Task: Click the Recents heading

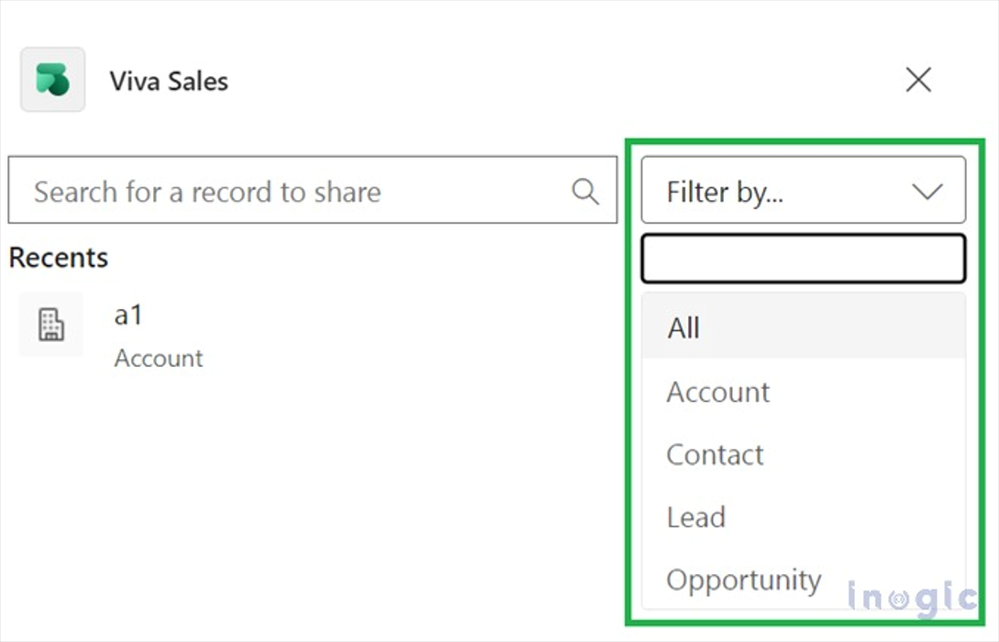Action: 59,258
